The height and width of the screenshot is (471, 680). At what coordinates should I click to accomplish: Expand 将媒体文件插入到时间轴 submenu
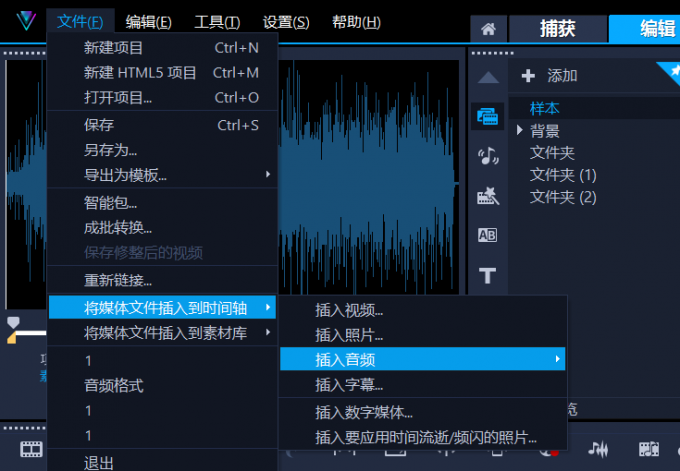click(162, 307)
